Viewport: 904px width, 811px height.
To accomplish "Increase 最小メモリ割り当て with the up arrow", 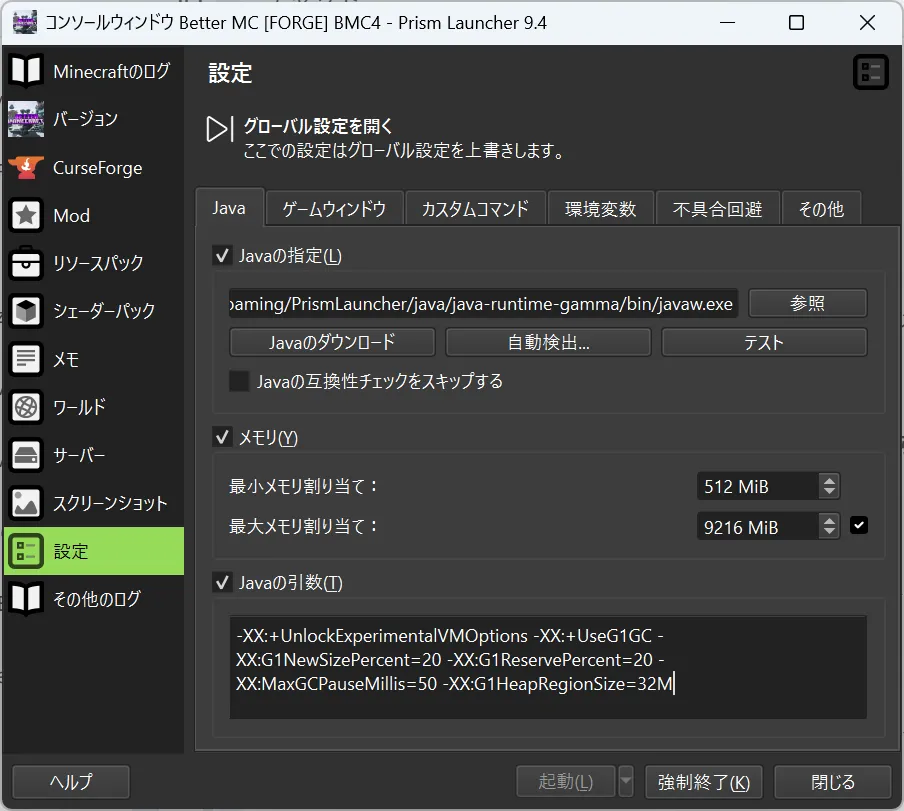I will 829,481.
